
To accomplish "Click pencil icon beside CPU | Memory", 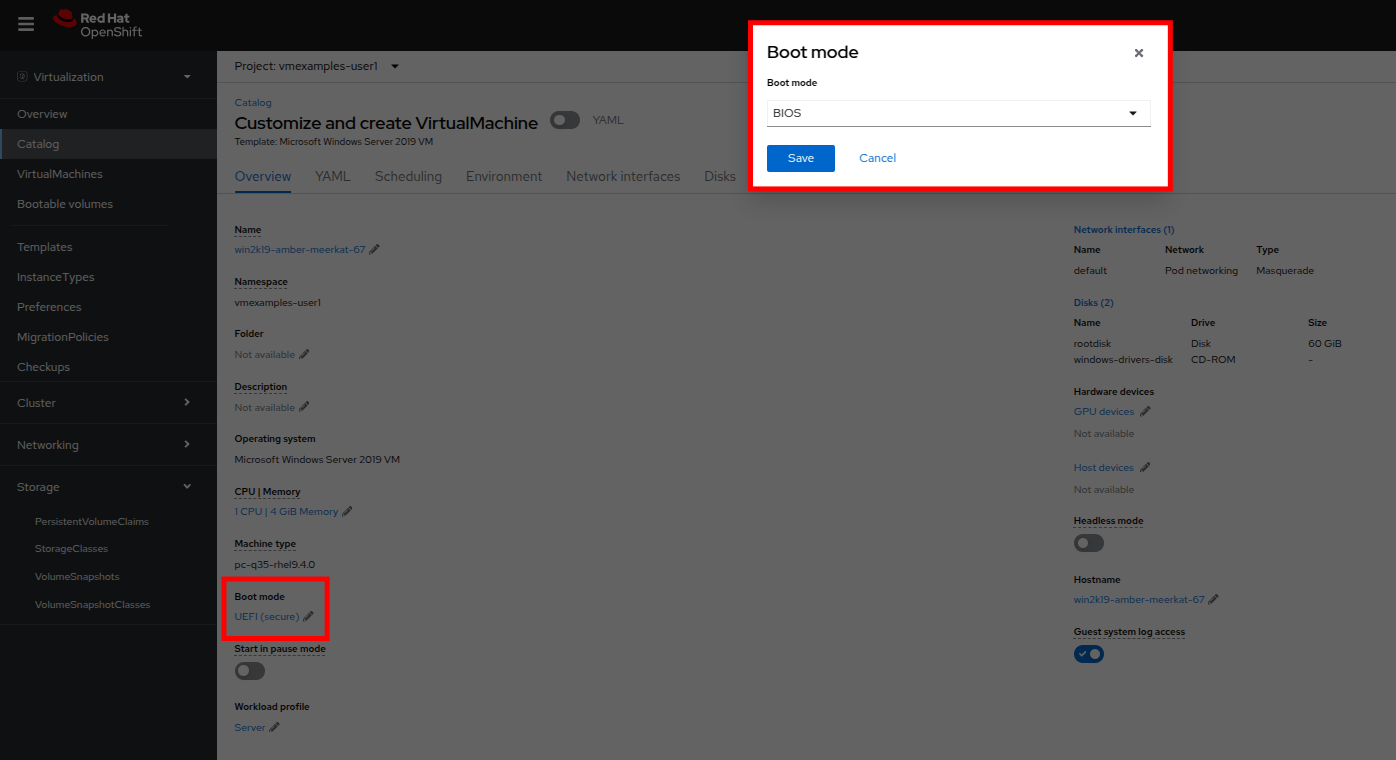I will click(347, 512).
